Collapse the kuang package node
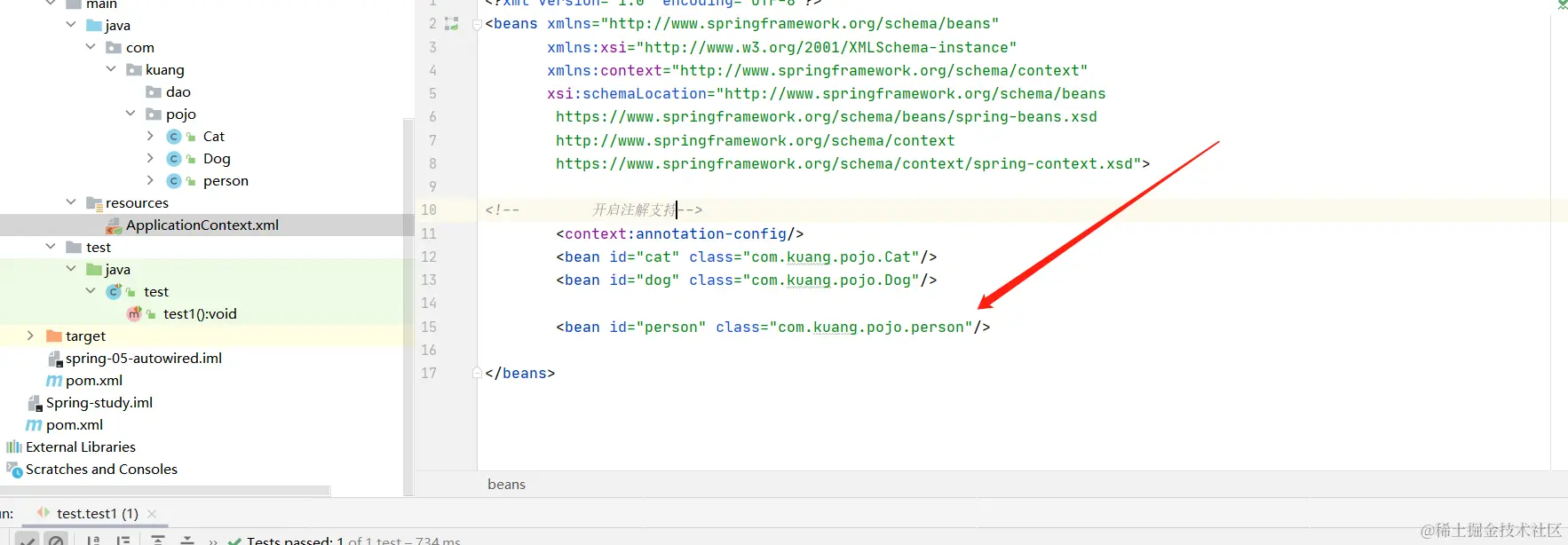 (x=111, y=69)
